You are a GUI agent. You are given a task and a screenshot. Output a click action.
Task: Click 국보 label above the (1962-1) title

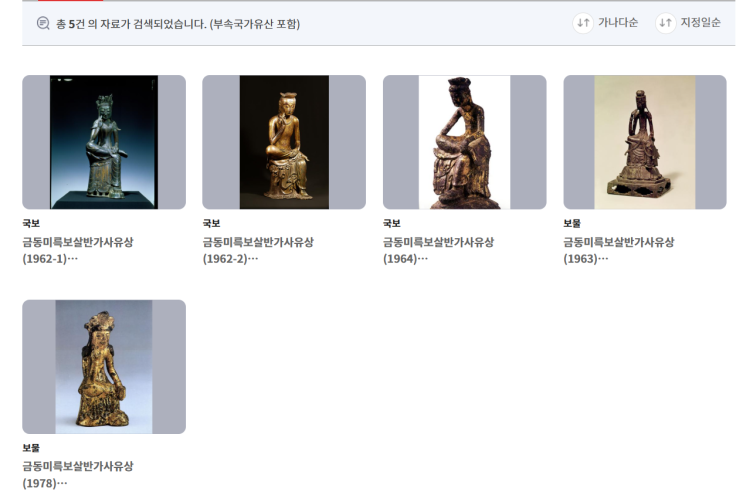click(31, 223)
